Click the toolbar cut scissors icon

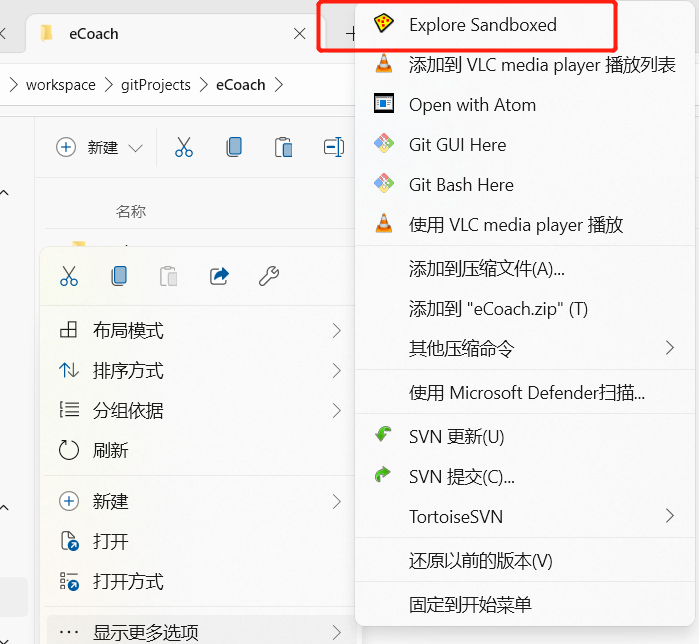(184, 148)
